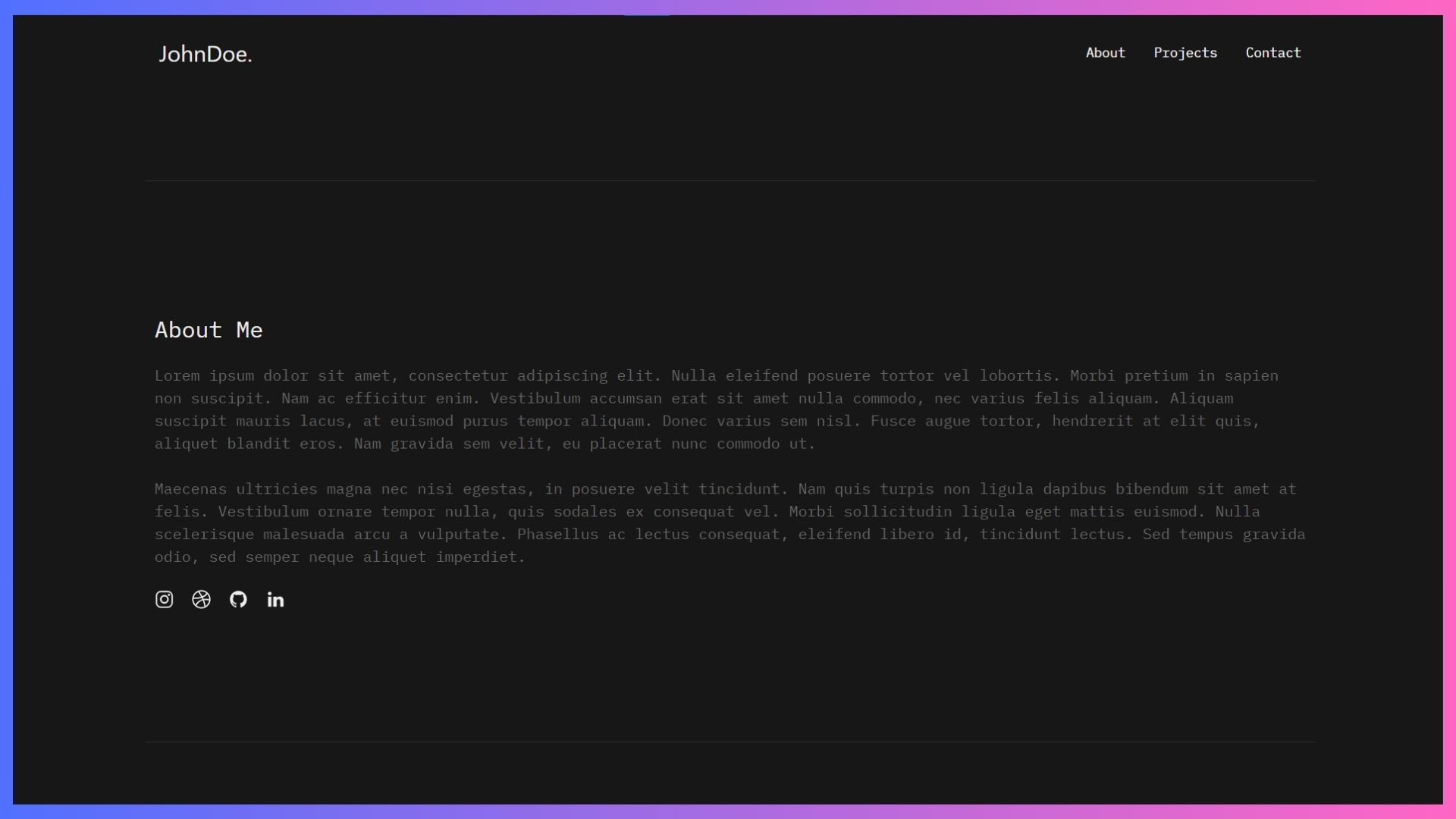Click the divider line near the footer

(728, 742)
